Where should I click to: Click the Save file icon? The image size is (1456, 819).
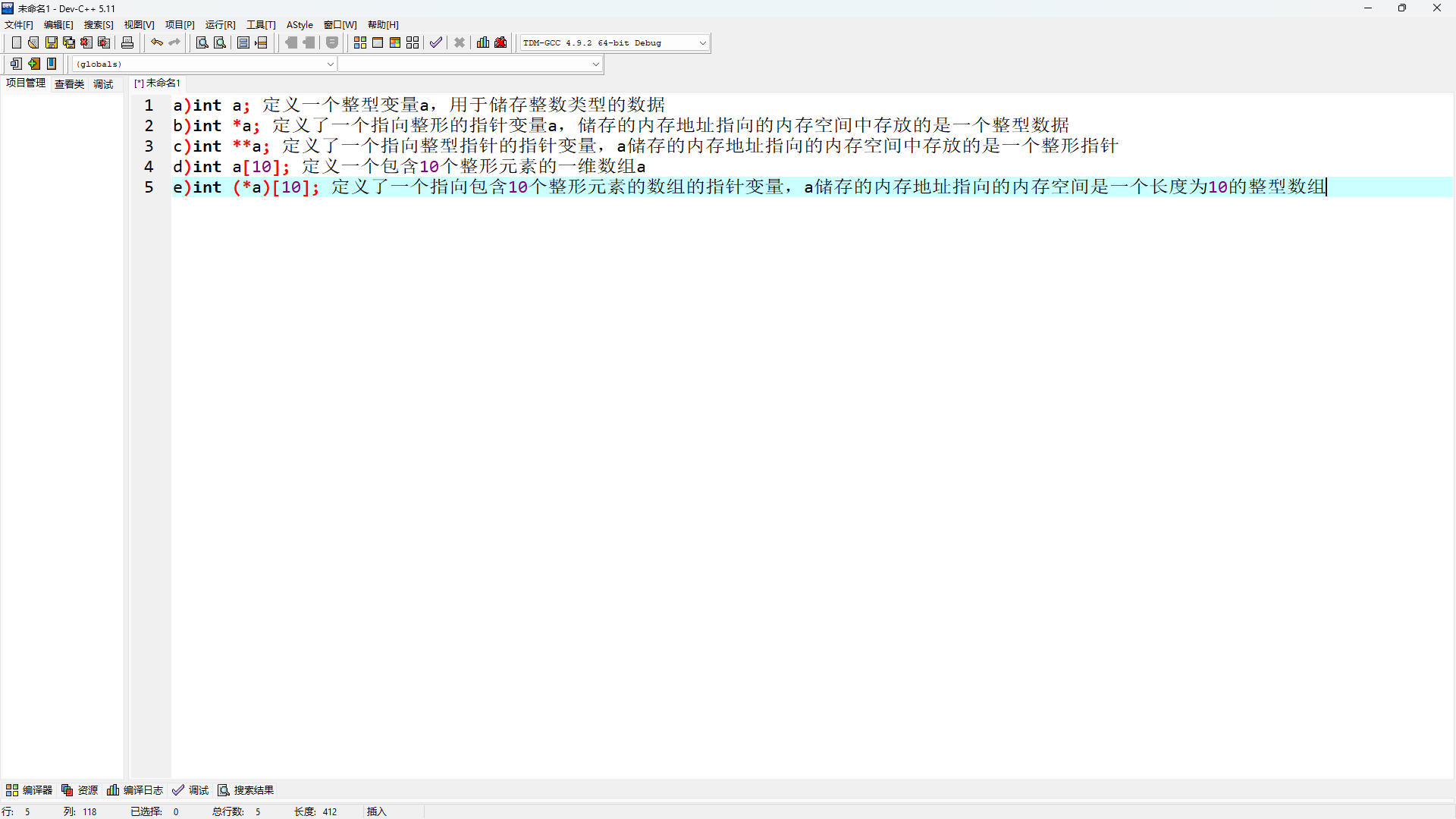51,42
